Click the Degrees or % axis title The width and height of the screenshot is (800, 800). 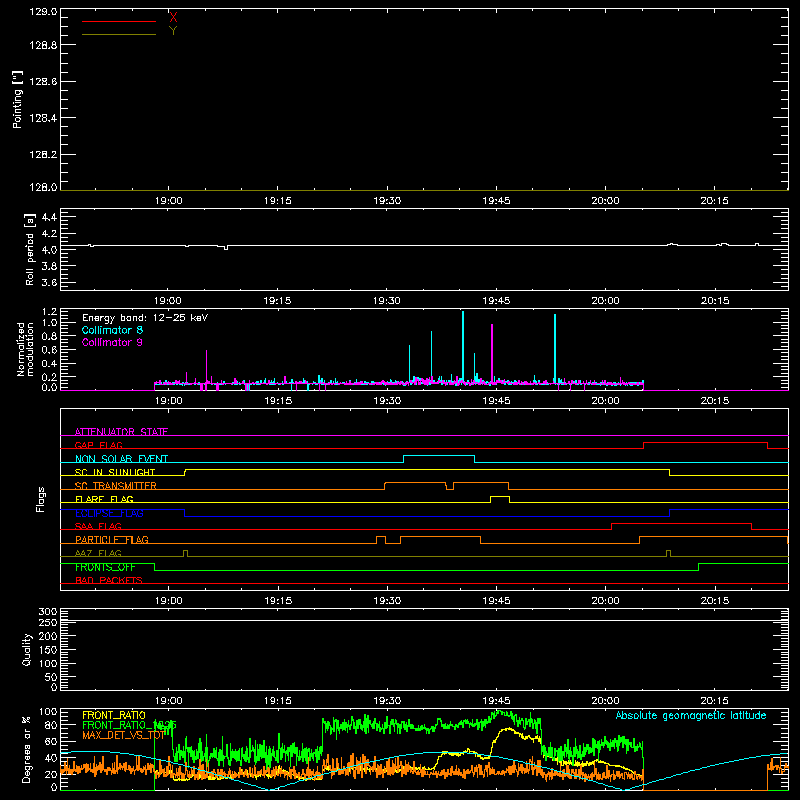pyautogui.click(x=27, y=749)
